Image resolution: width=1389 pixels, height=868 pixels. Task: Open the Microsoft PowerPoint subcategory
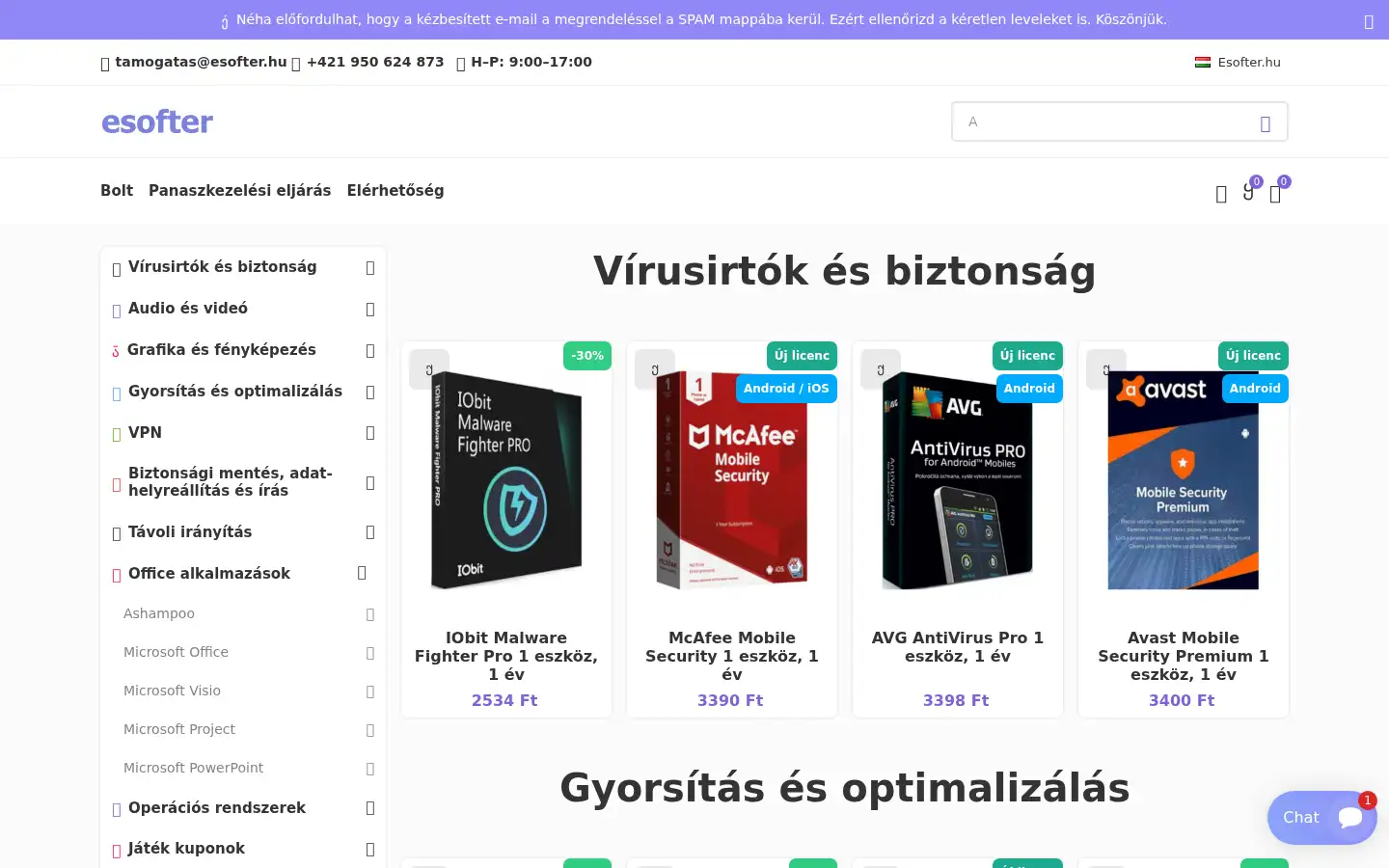coord(193,768)
